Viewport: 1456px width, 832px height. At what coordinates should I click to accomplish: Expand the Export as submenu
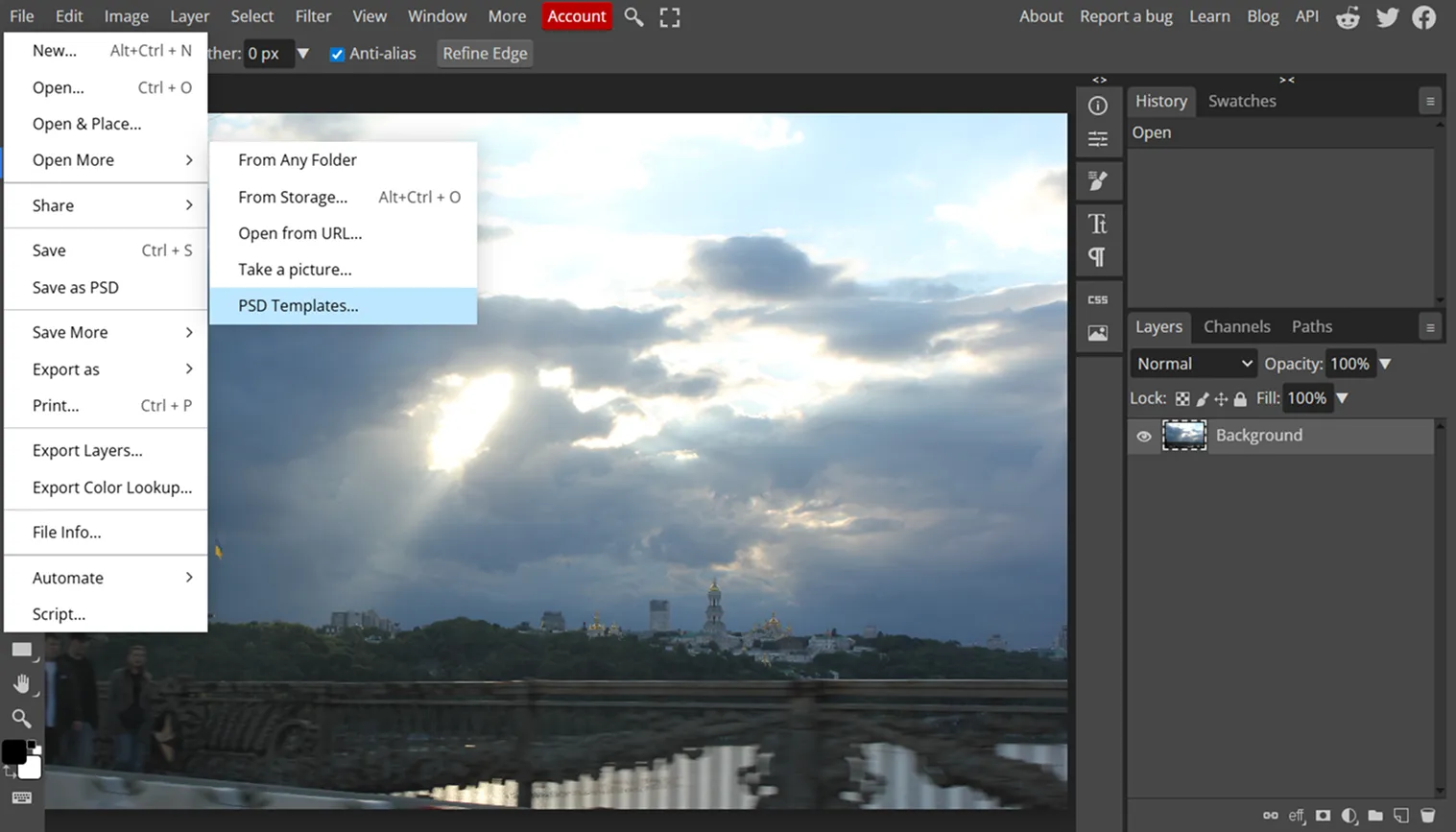click(x=106, y=369)
